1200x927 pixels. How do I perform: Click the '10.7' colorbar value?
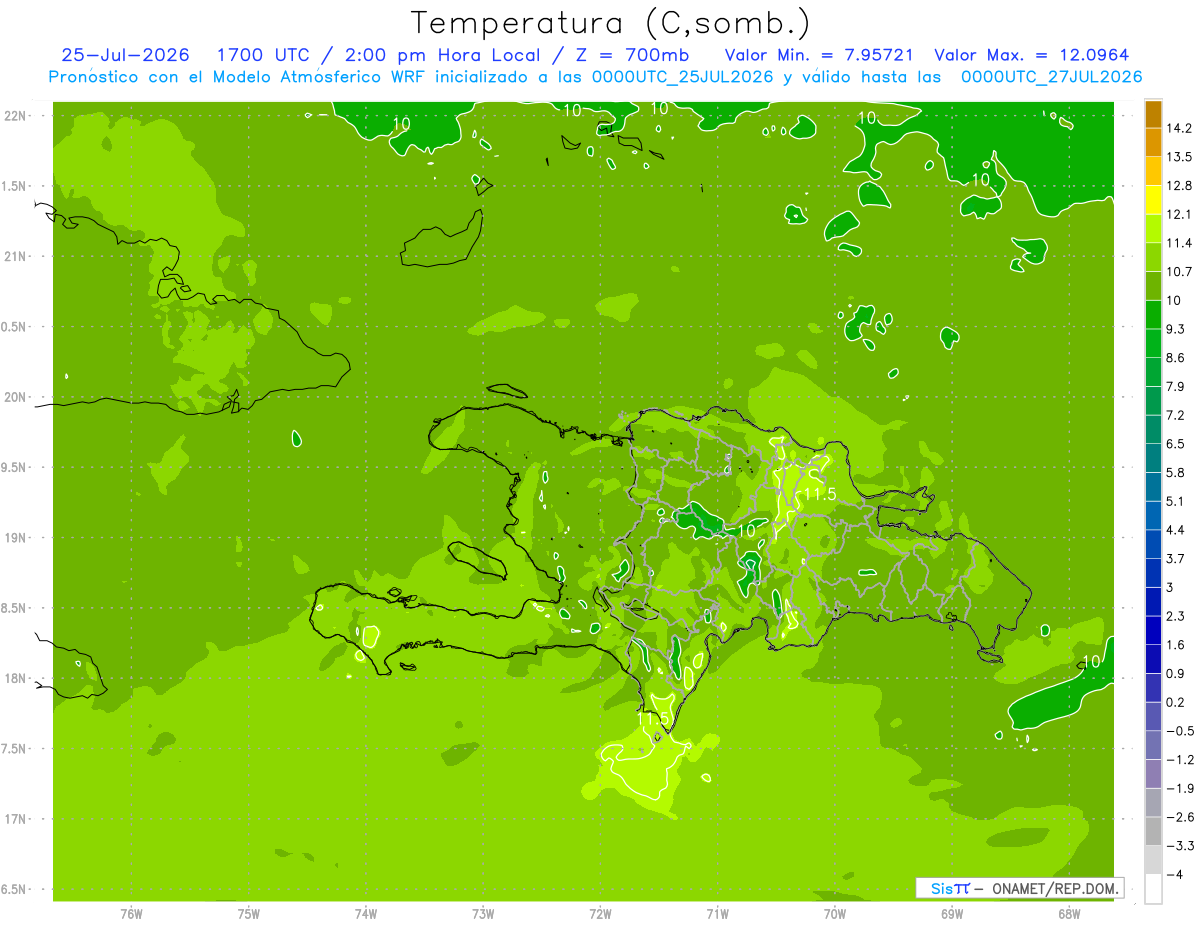pyautogui.click(x=1179, y=272)
